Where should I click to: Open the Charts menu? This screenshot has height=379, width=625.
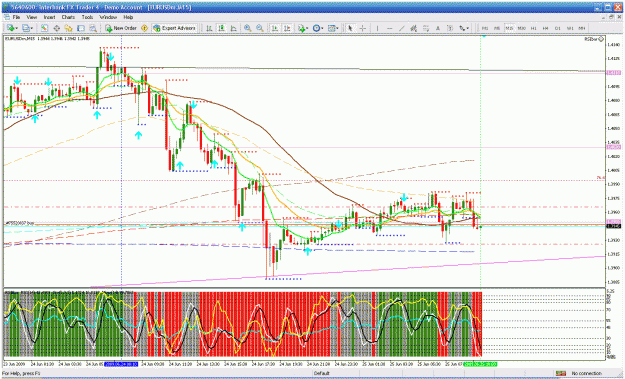[68, 18]
